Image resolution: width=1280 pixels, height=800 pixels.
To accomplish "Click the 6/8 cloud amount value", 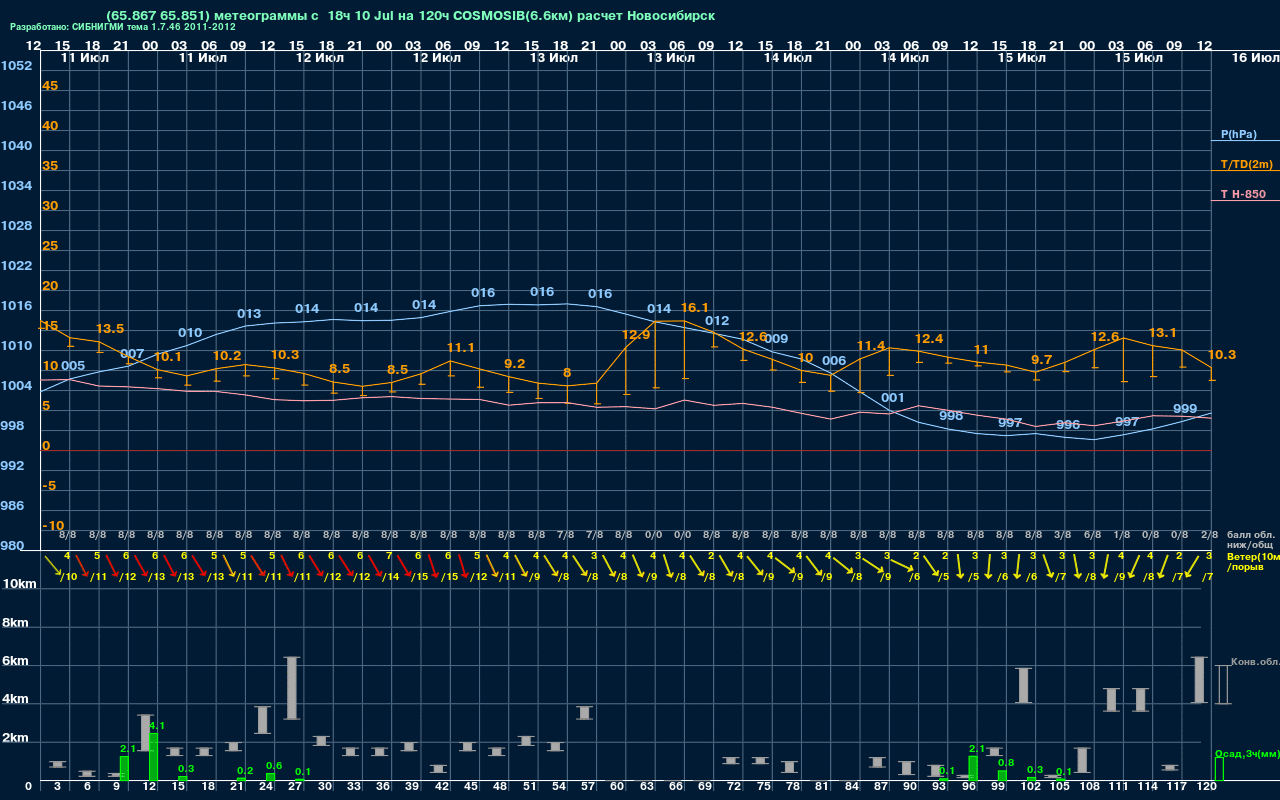I will [x=1092, y=535].
